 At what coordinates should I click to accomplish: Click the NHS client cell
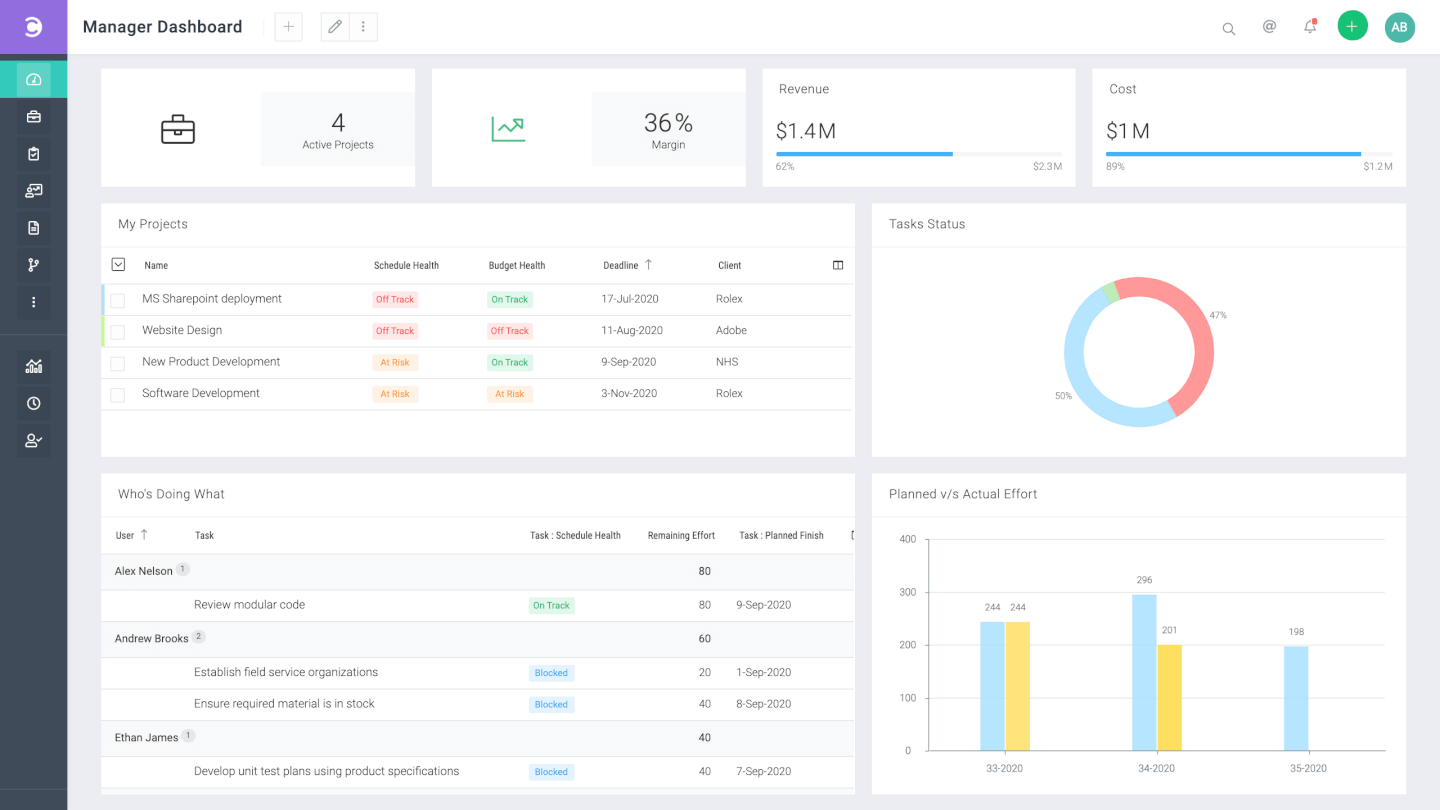coord(727,362)
